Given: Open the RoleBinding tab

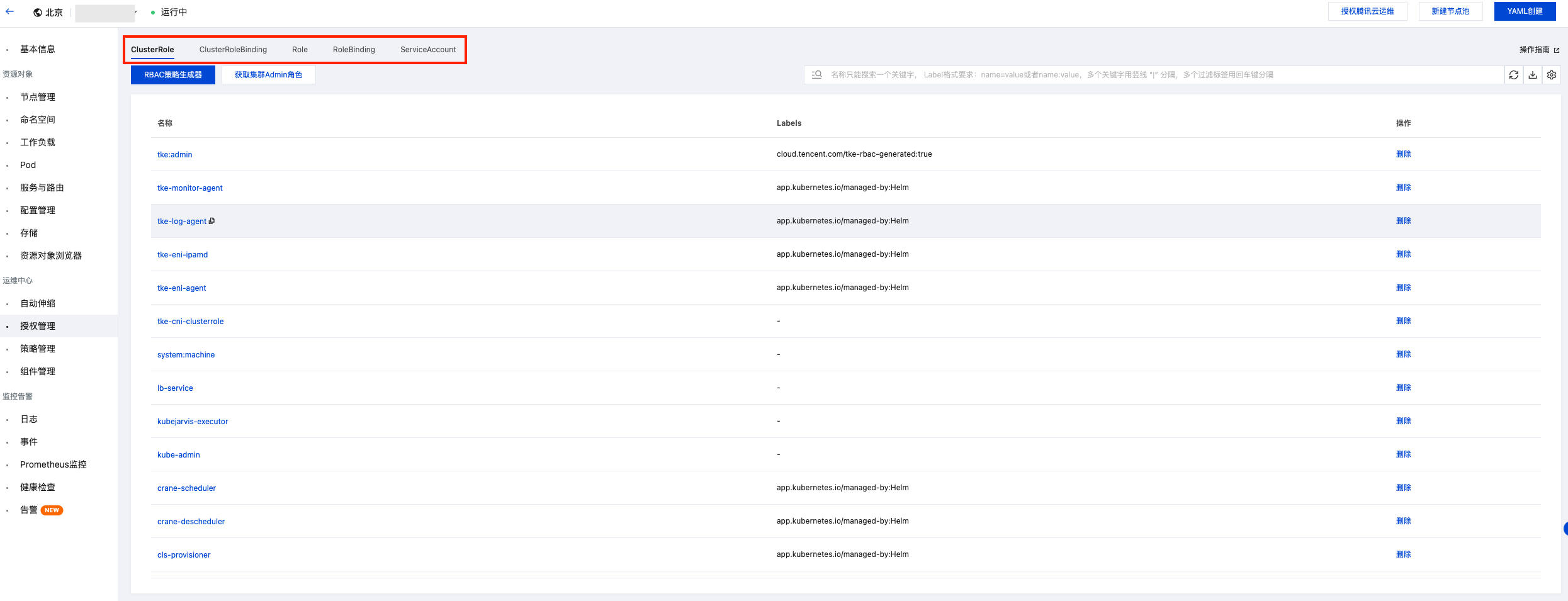Looking at the screenshot, I should pyautogui.click(x=354, y=50).
